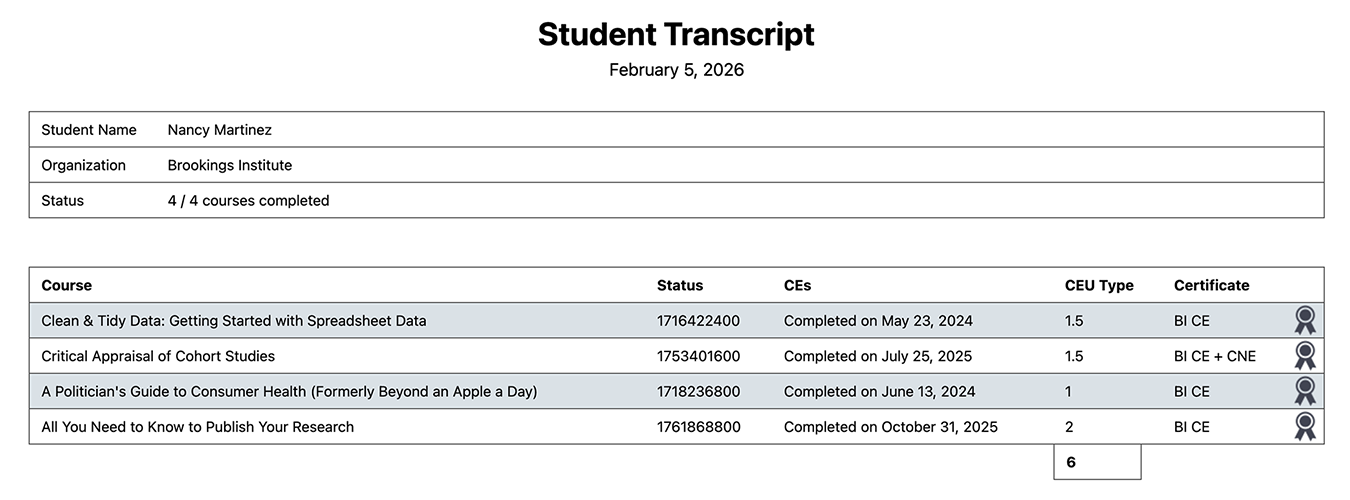Open A Politician's Guide to Consumer Health course
This screenshot has width=1350, height=500.
[x=289, y=392]
